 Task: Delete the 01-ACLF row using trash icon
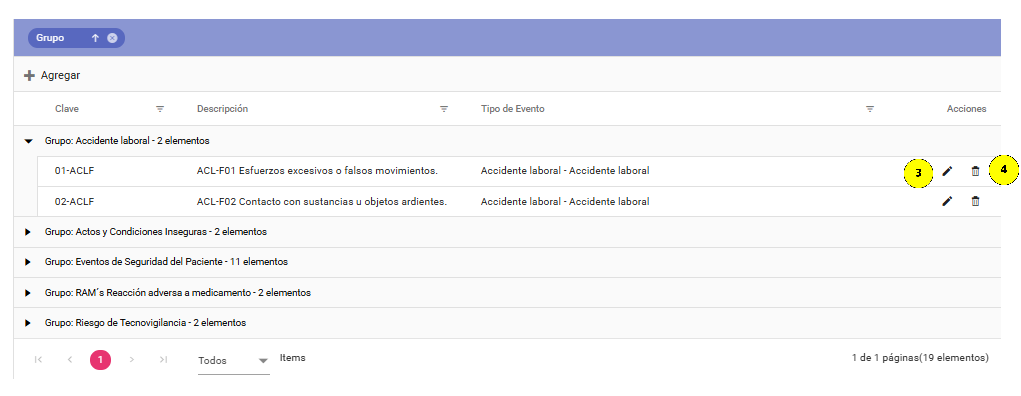(x=975, y=171)
